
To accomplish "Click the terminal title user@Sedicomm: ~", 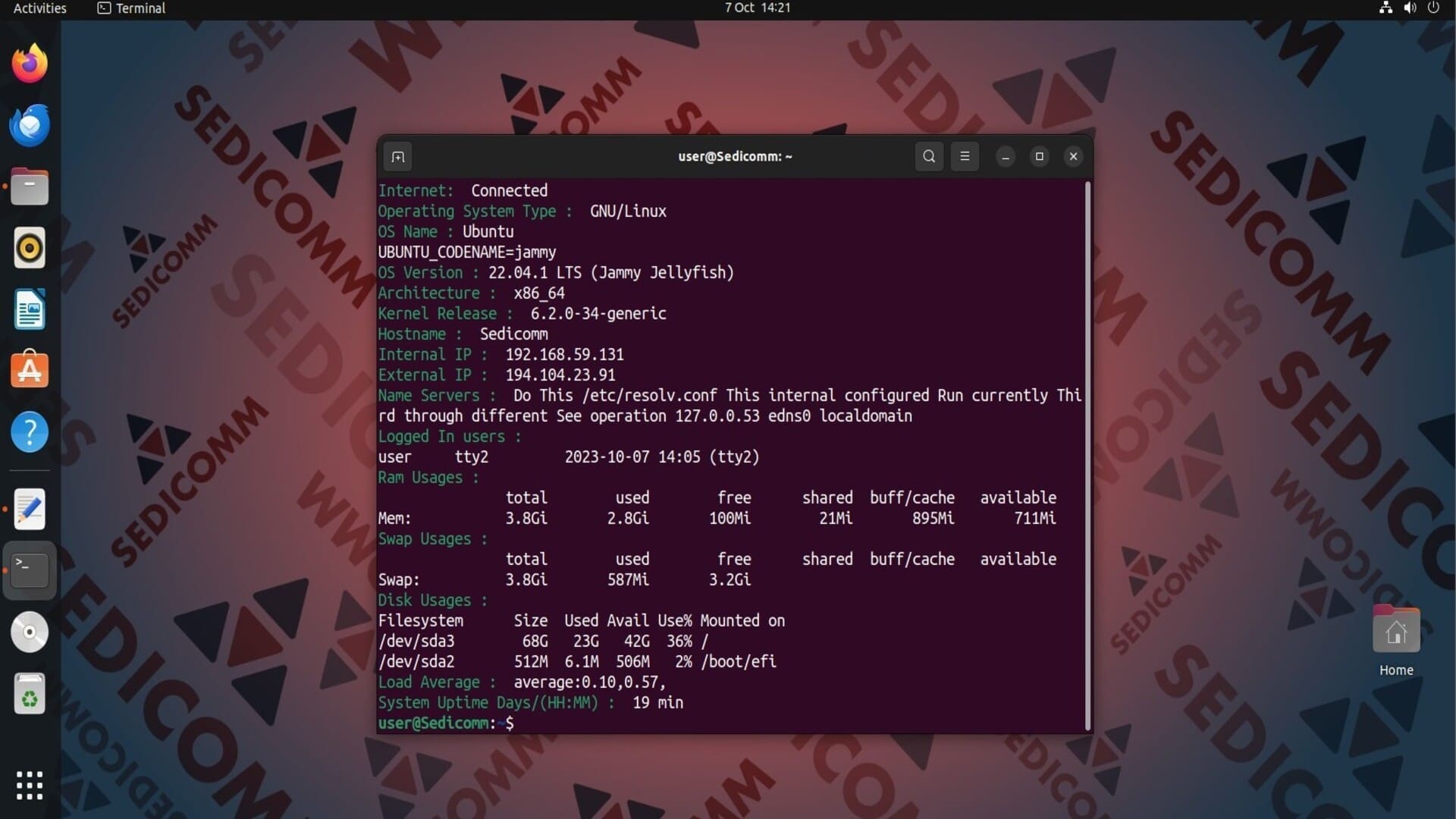I will (x=735, y=156).
